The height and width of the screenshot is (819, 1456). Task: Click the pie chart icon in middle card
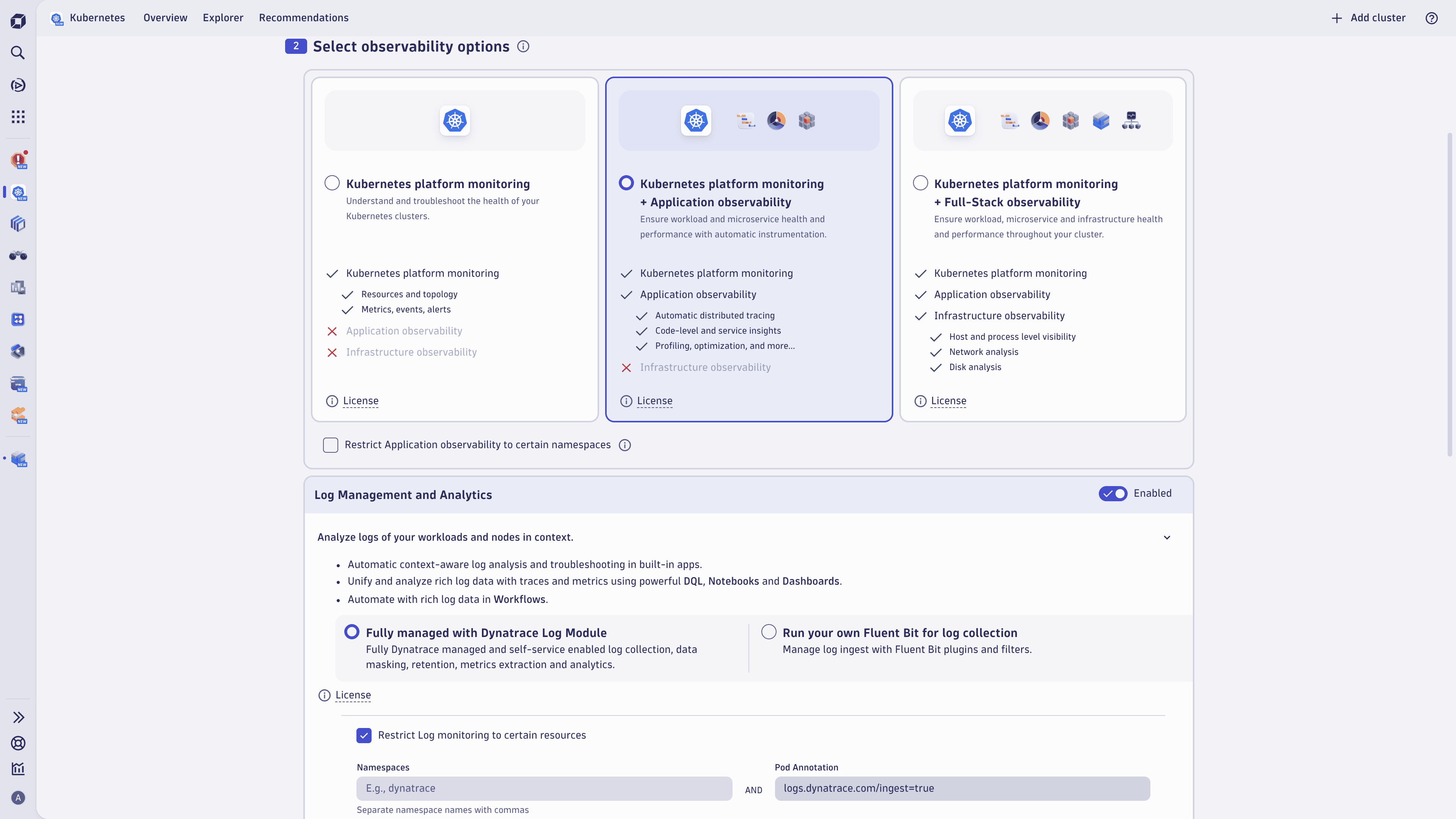click(x=776, y=121)
